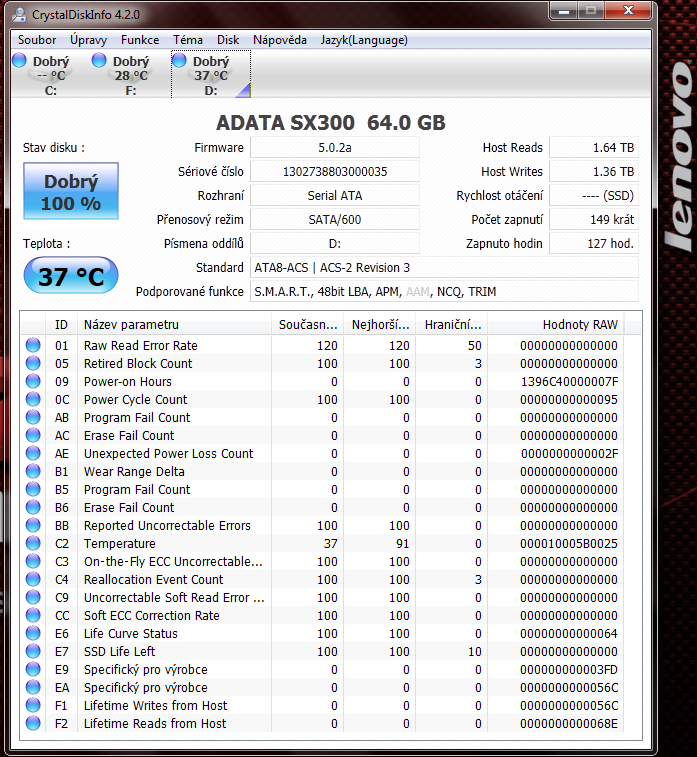Open the Soubor menu
This screenshot has width=697, height=757.
click(x=37, y=40)
